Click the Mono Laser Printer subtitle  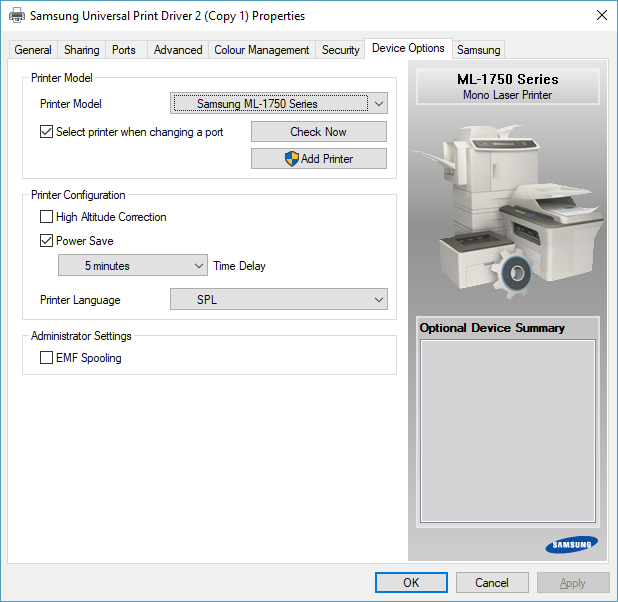click(x=508, y=95)
